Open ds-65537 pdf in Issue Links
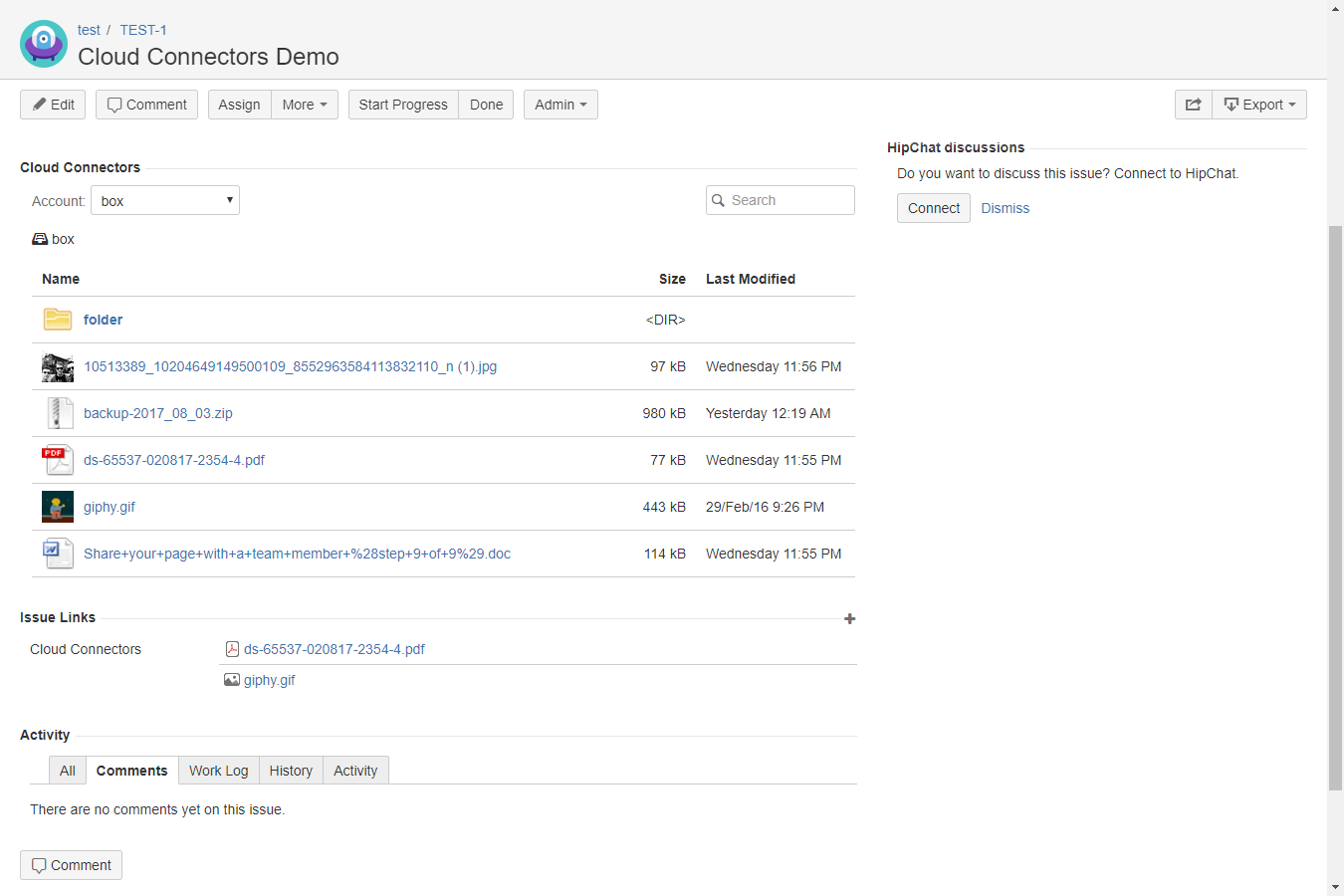1344x896 pixels. (335, 649)
